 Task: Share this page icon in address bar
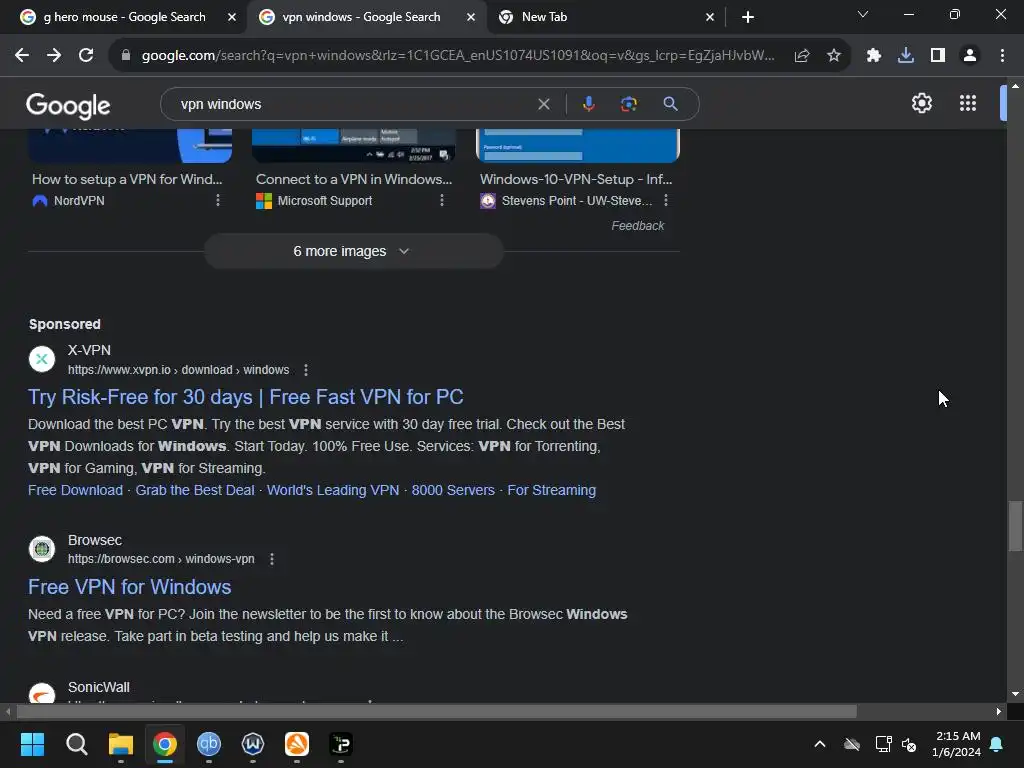[x=802, y=56]
